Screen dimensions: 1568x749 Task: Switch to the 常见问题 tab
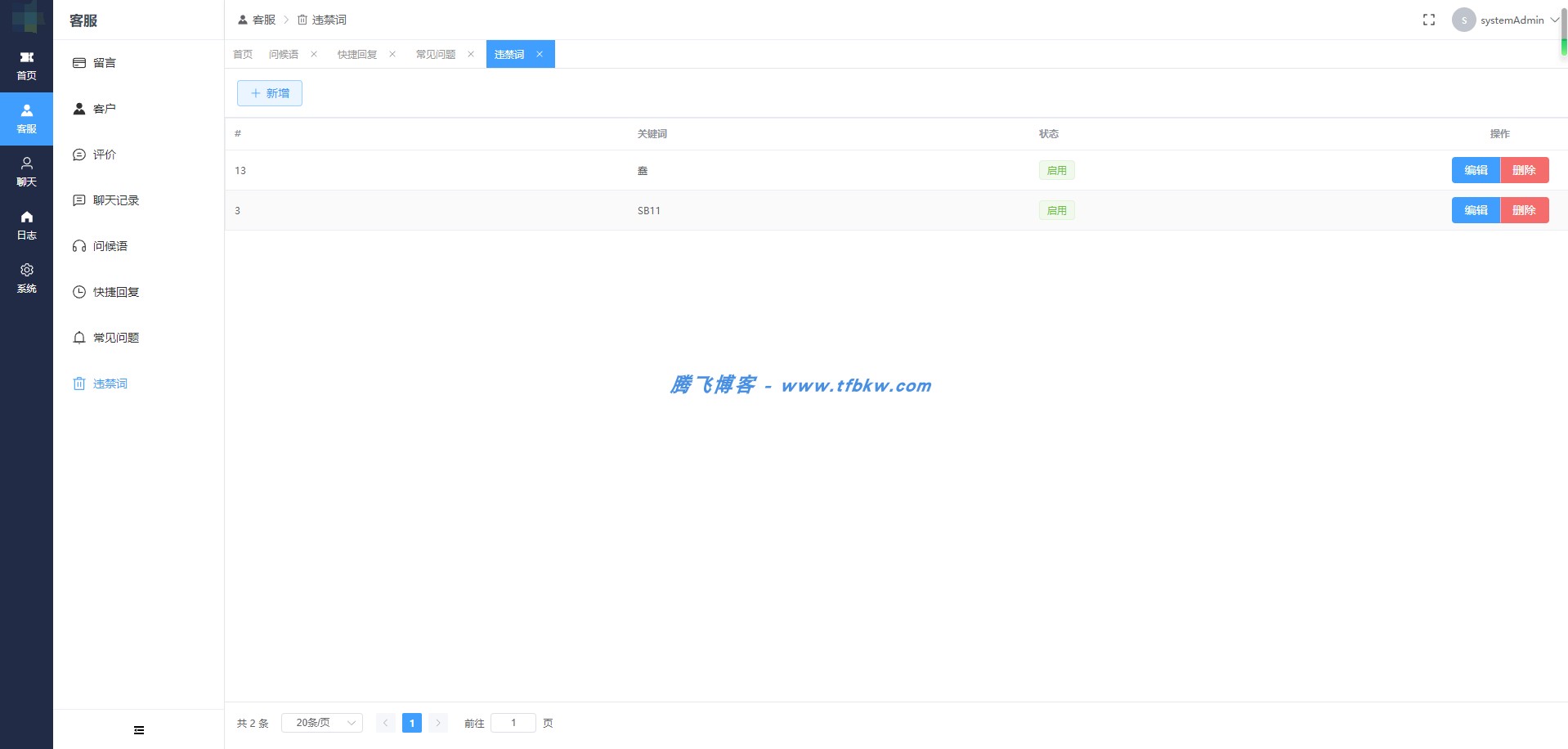click(x=435, y=54)
